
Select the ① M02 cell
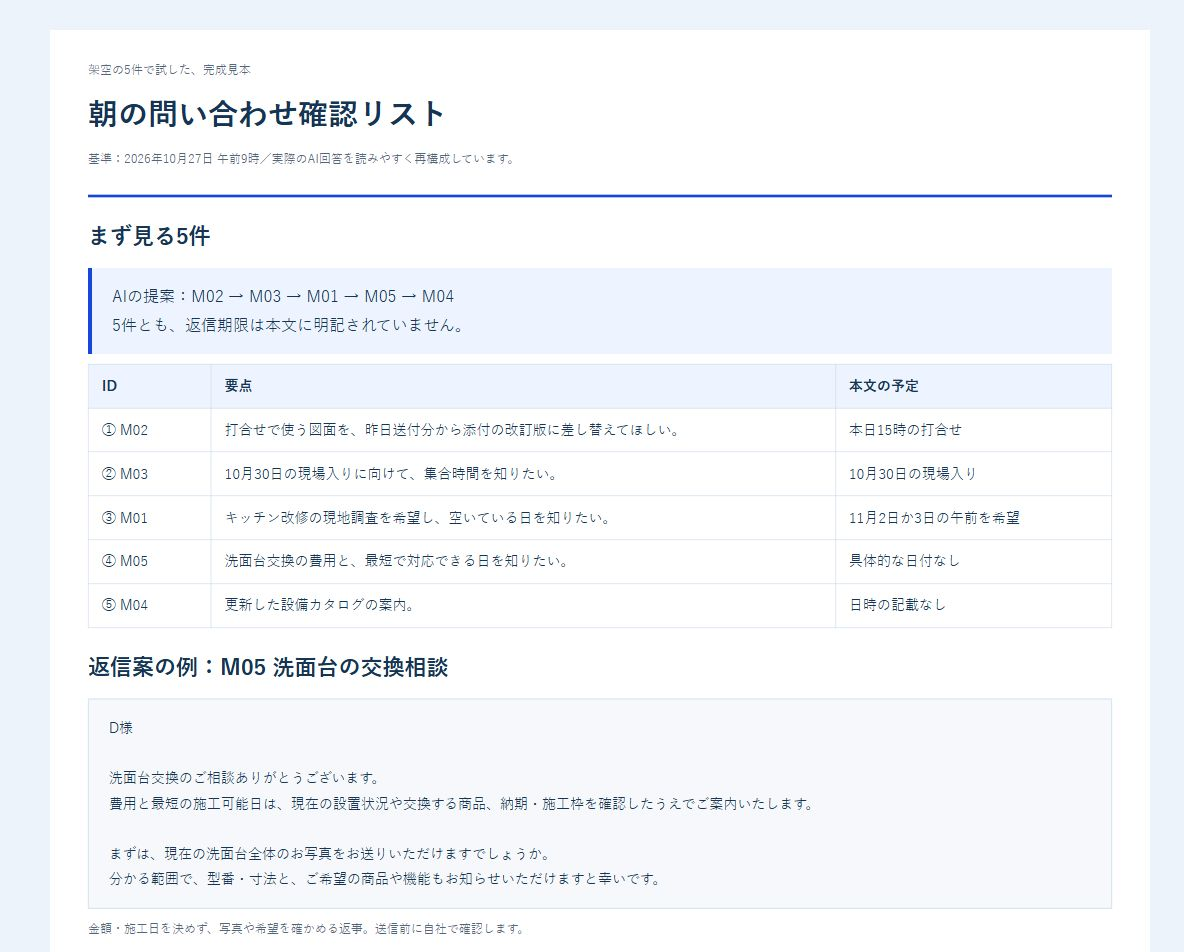tap(150, 430)
